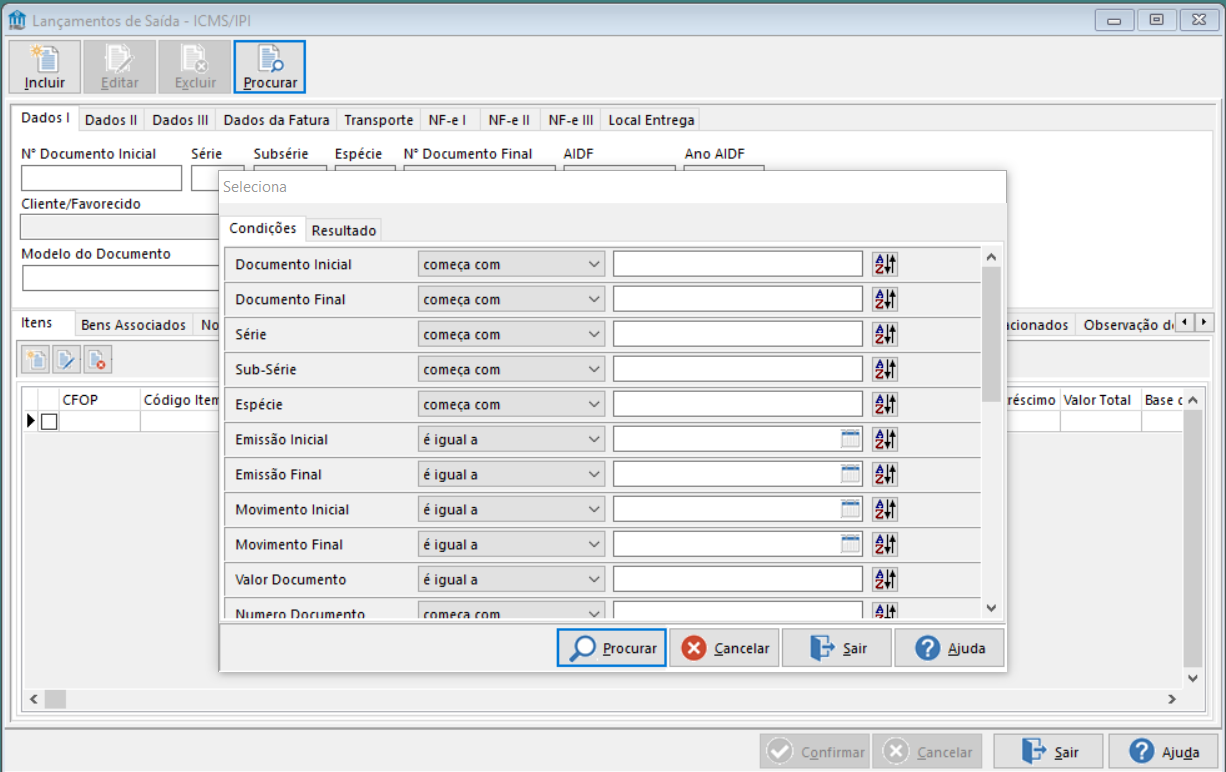Click the Nº Documento Inicial input field
The width and height of the screenshot is (1226, 772).
coord(102,178)
